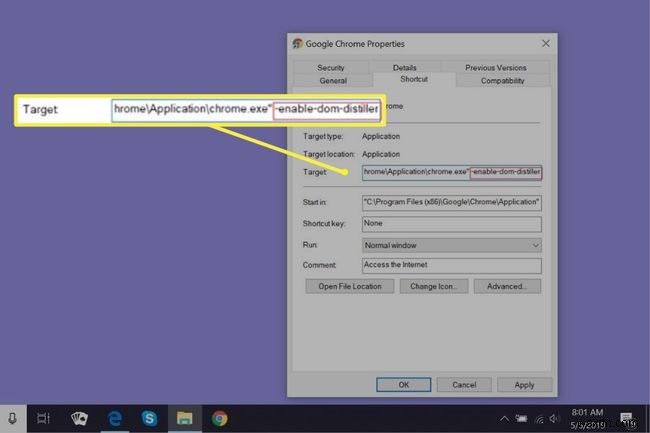650x433 pixels.
Task: Open the taskbar clock showing 8:01 AM
Action: [x=587, y=418]
